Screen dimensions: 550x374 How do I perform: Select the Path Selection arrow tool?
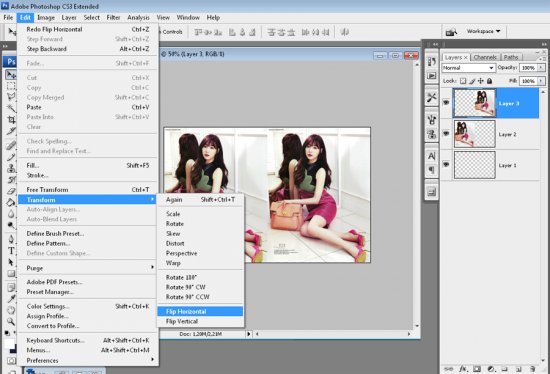point(11,262)
